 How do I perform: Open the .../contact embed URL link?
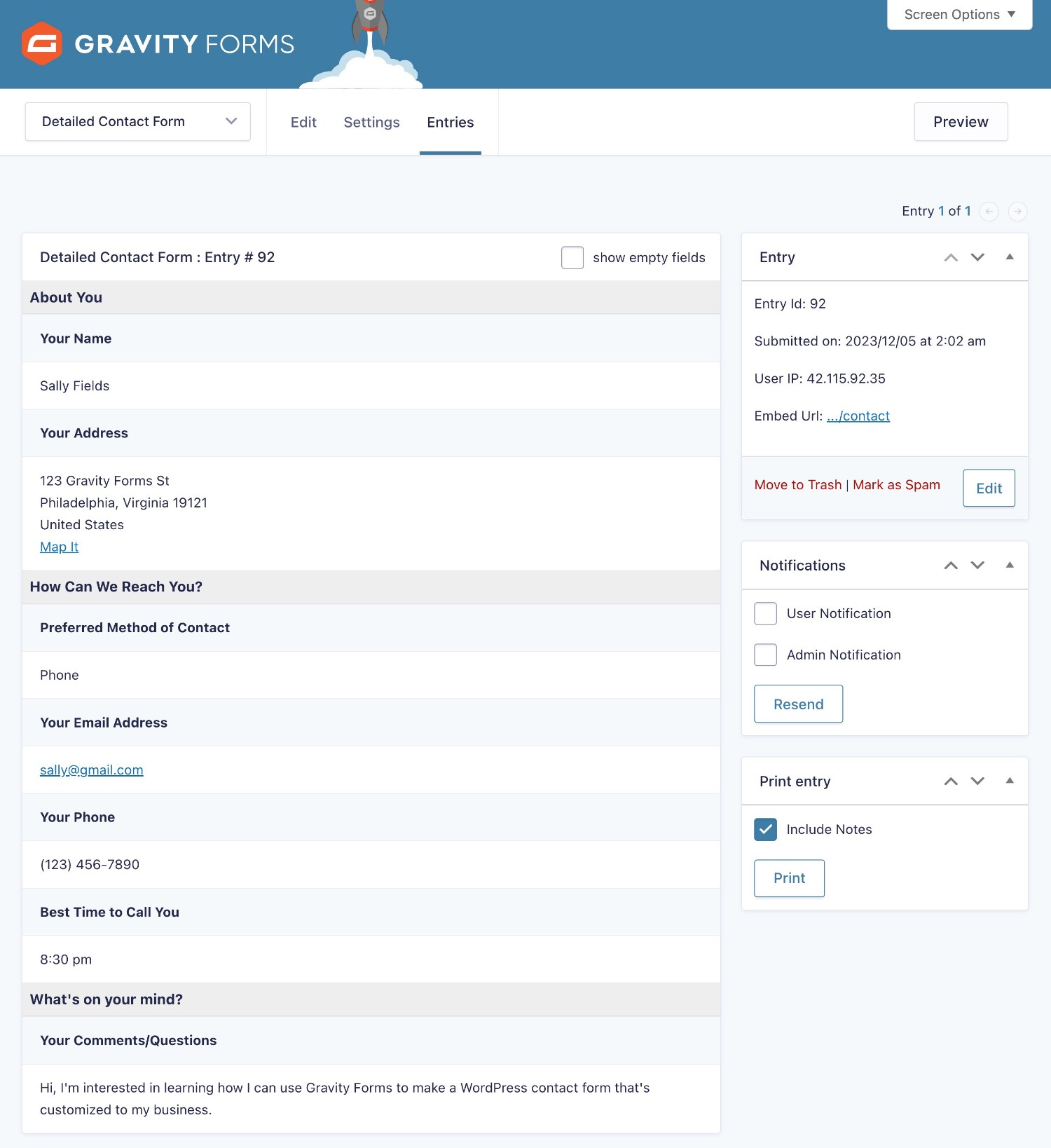click(x=858, y=416)
